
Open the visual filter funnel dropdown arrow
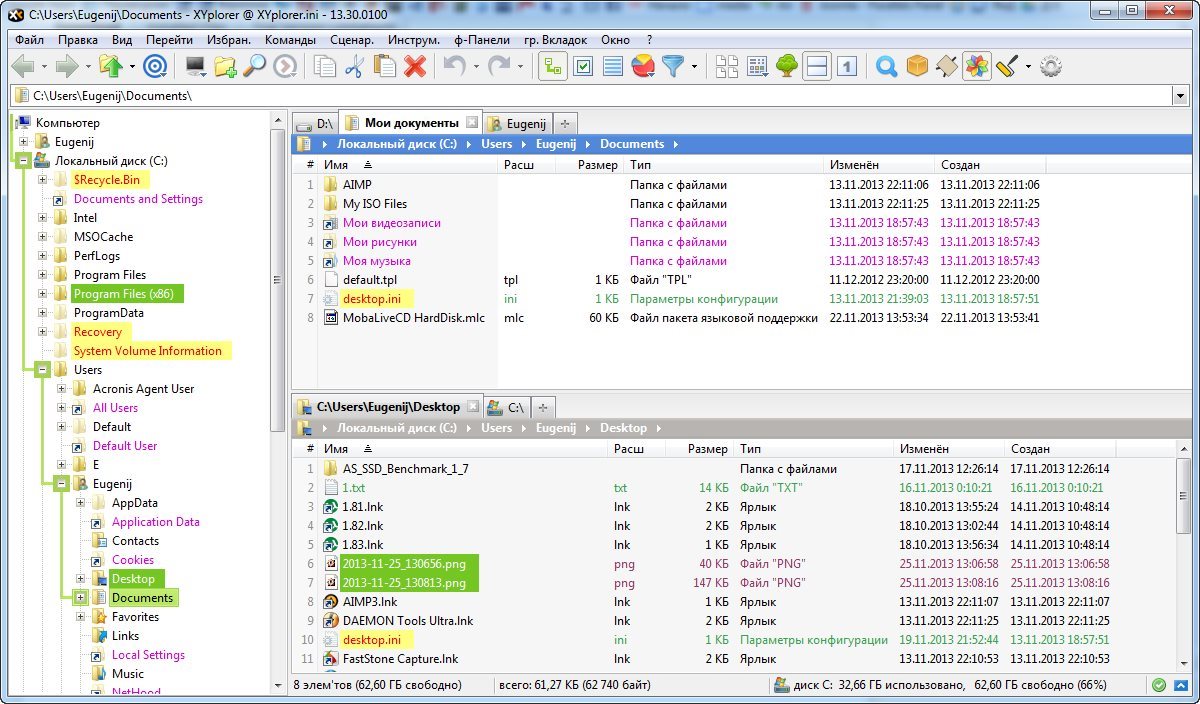pos(694,67)
